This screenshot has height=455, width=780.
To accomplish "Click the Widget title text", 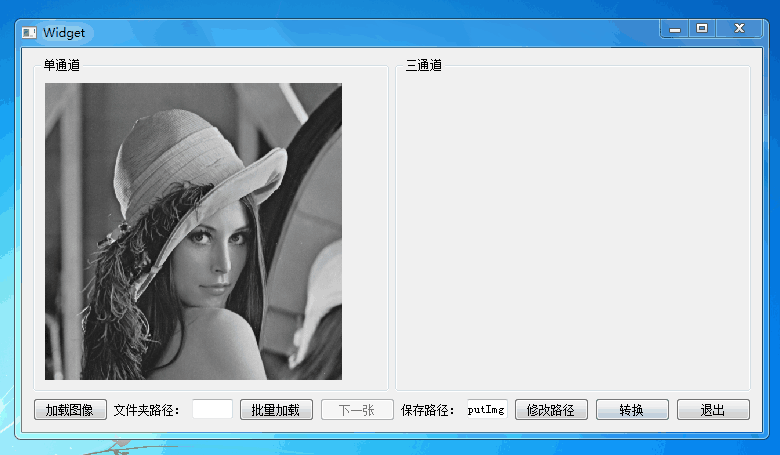I will pyautogui.click(x=64, y=33).
